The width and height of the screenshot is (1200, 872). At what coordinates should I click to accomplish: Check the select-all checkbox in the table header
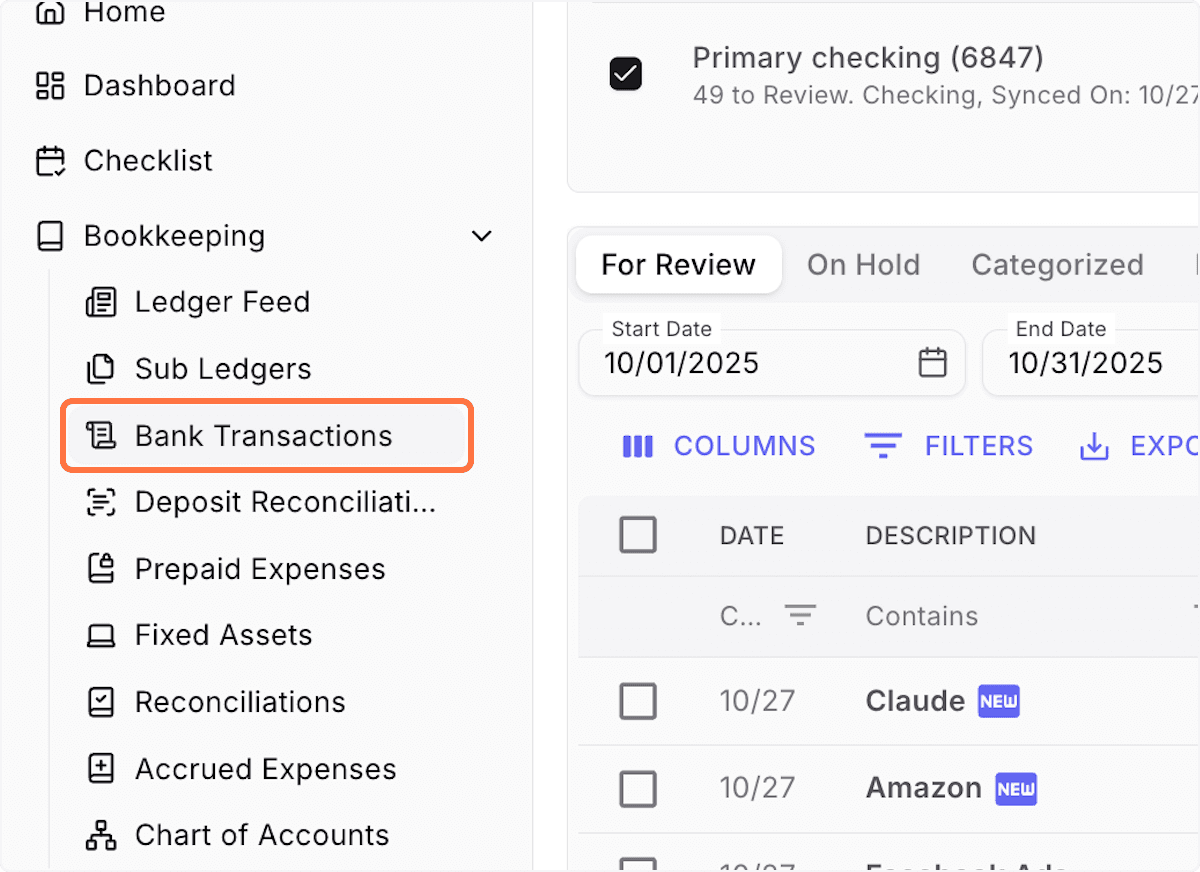click(638, 535)
